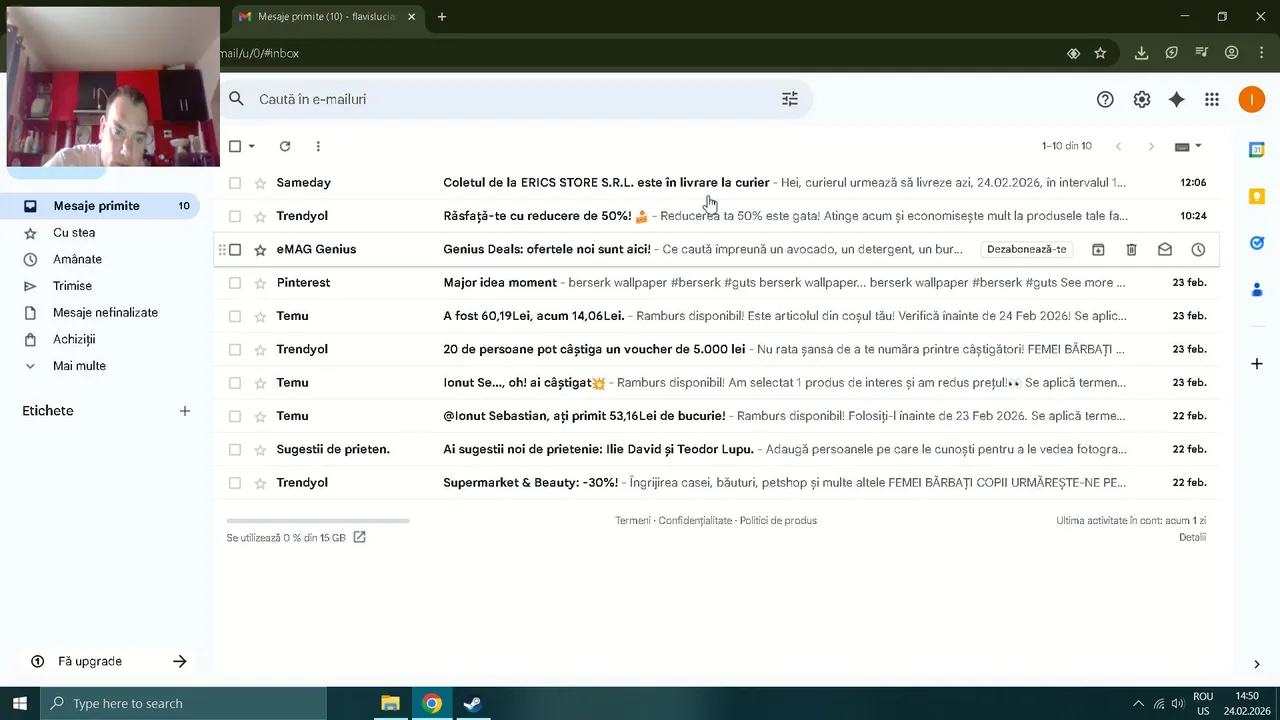Open Google Calendar side panel
This screenshot has height=720, width=1280.
click(x=1257, y=150)
